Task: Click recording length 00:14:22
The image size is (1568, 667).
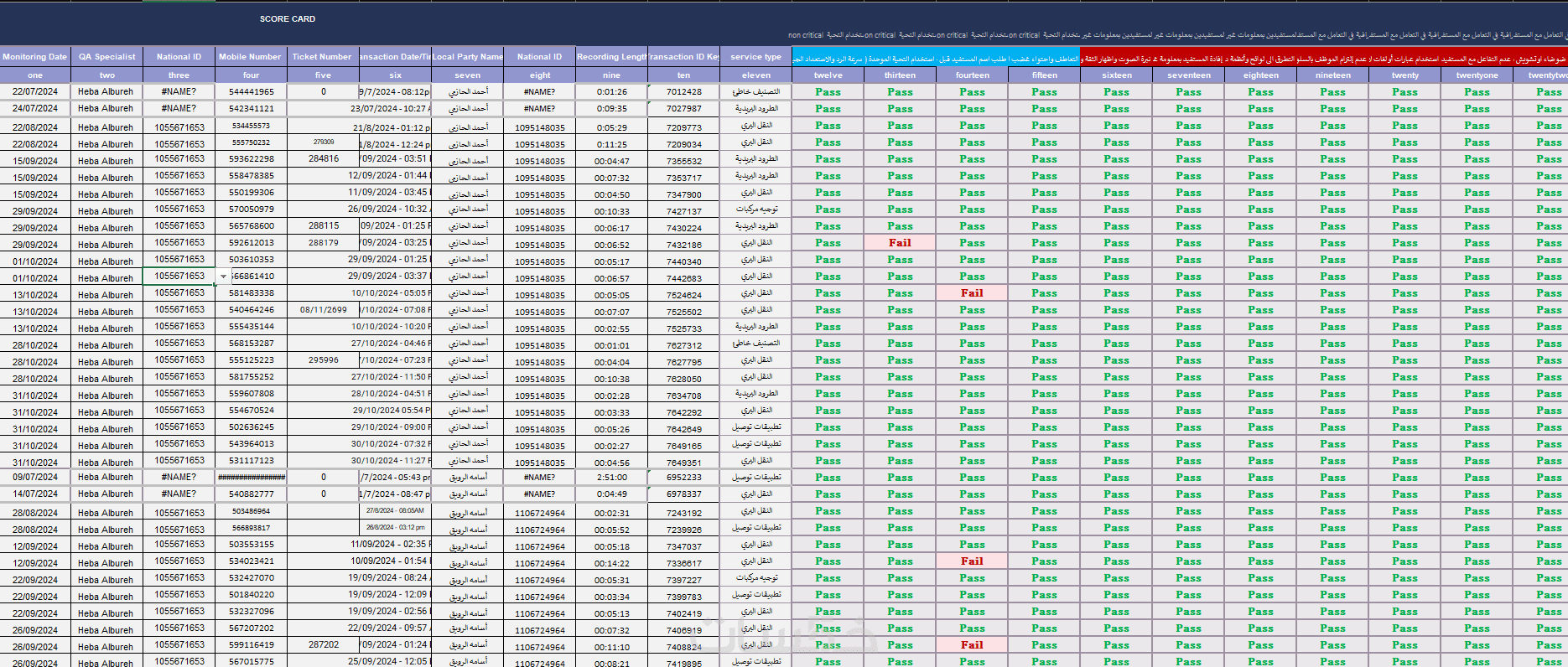Action: (611, 563)
